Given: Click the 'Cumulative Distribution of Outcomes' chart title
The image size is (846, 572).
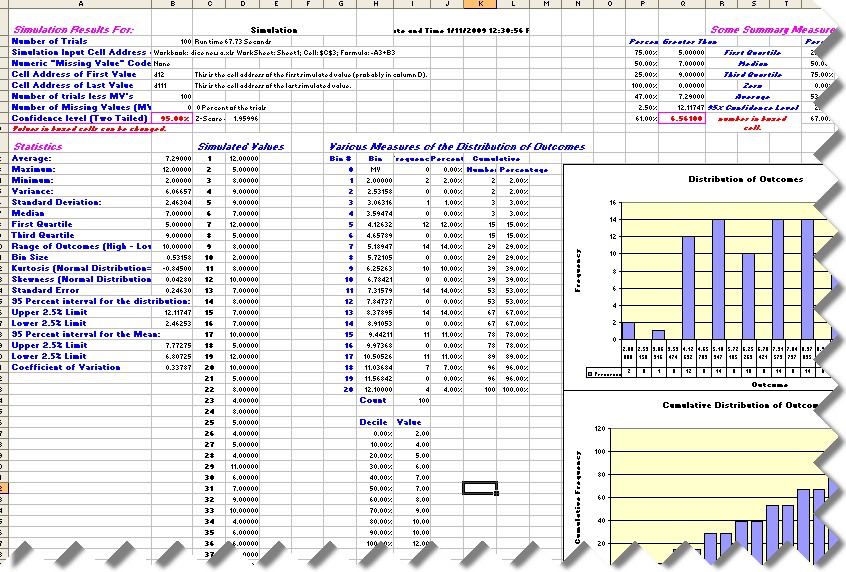Looking at the screenshot, I should pos(742,405).
